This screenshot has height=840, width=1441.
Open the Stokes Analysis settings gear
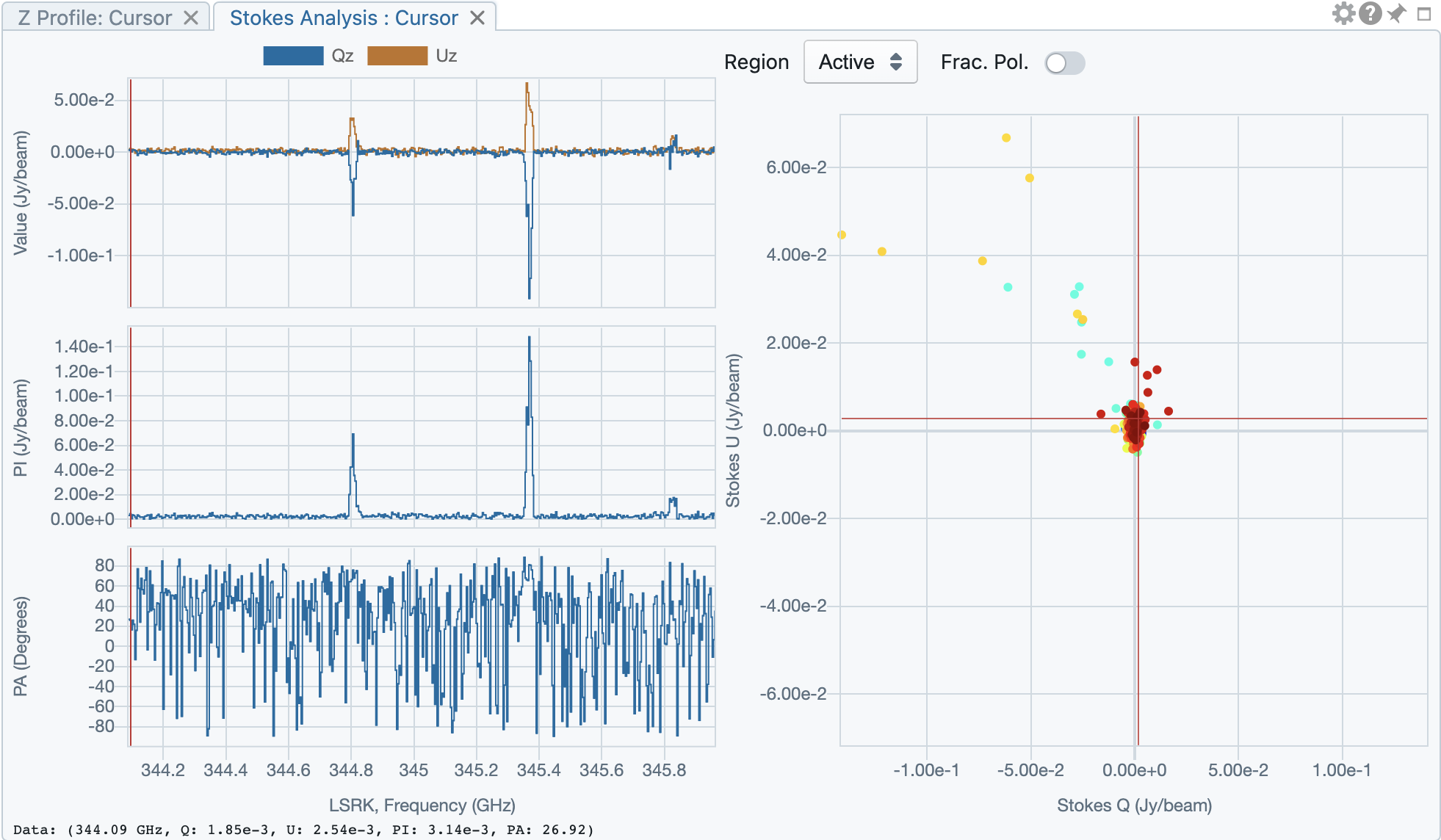point(1343,13)
